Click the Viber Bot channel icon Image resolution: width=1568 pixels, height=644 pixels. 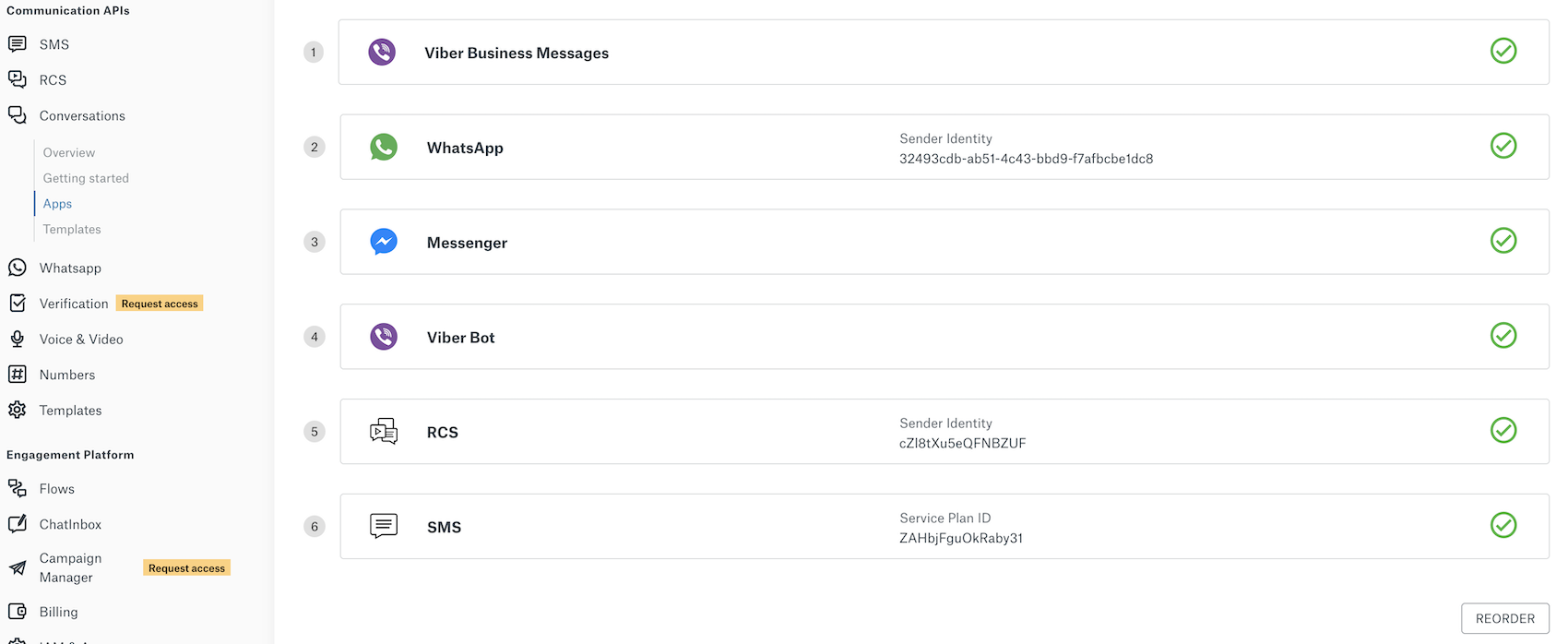pos(384,337)
